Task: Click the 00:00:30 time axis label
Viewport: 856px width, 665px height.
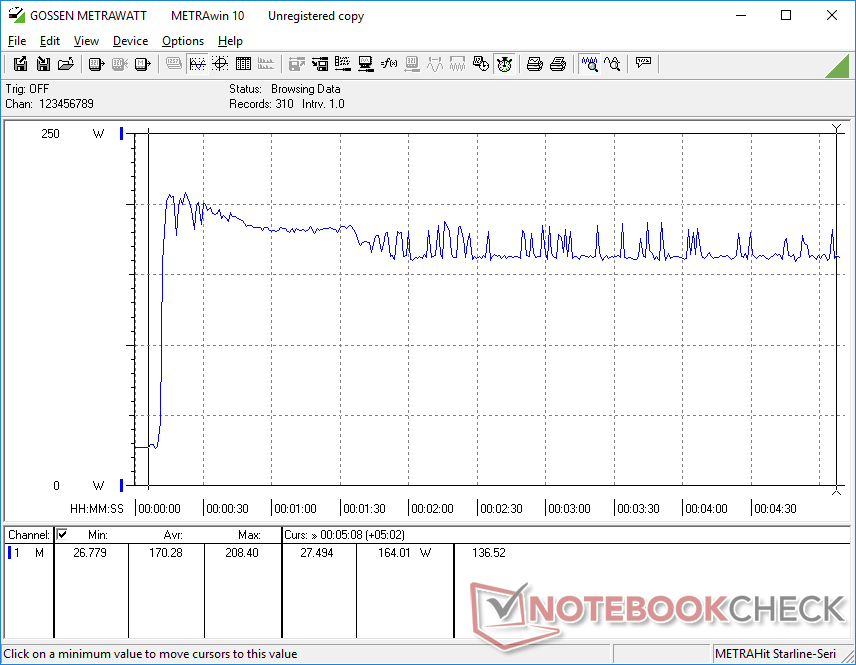Action: coord(227,508)
